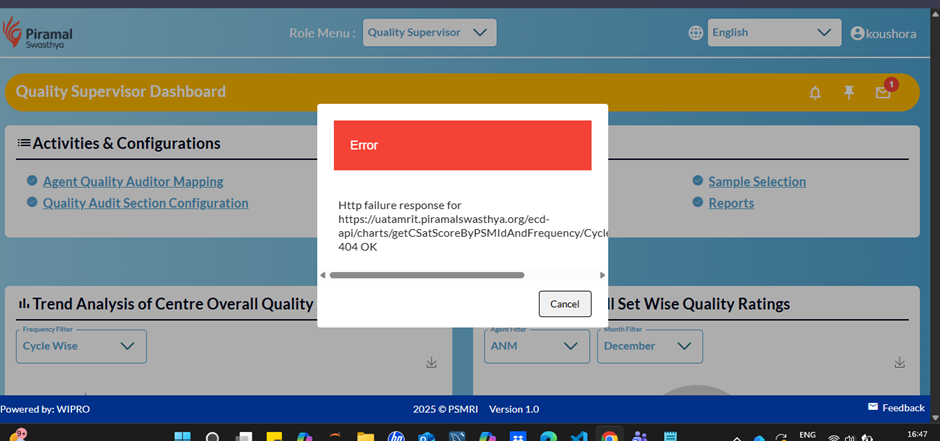940x441 pixels.
Task: Open the Windows Start menu
Action: [x=182, y=437]
